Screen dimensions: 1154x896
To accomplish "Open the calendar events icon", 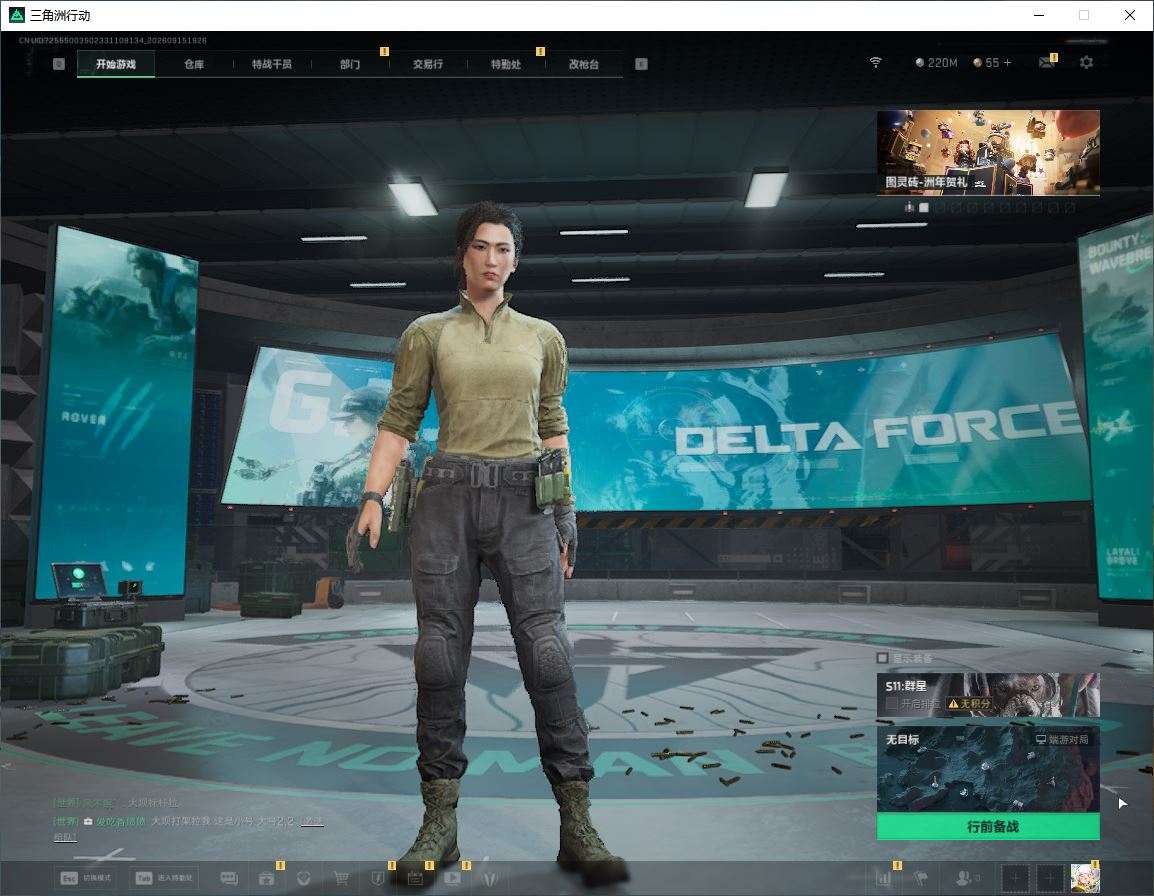I will (415, 878).
